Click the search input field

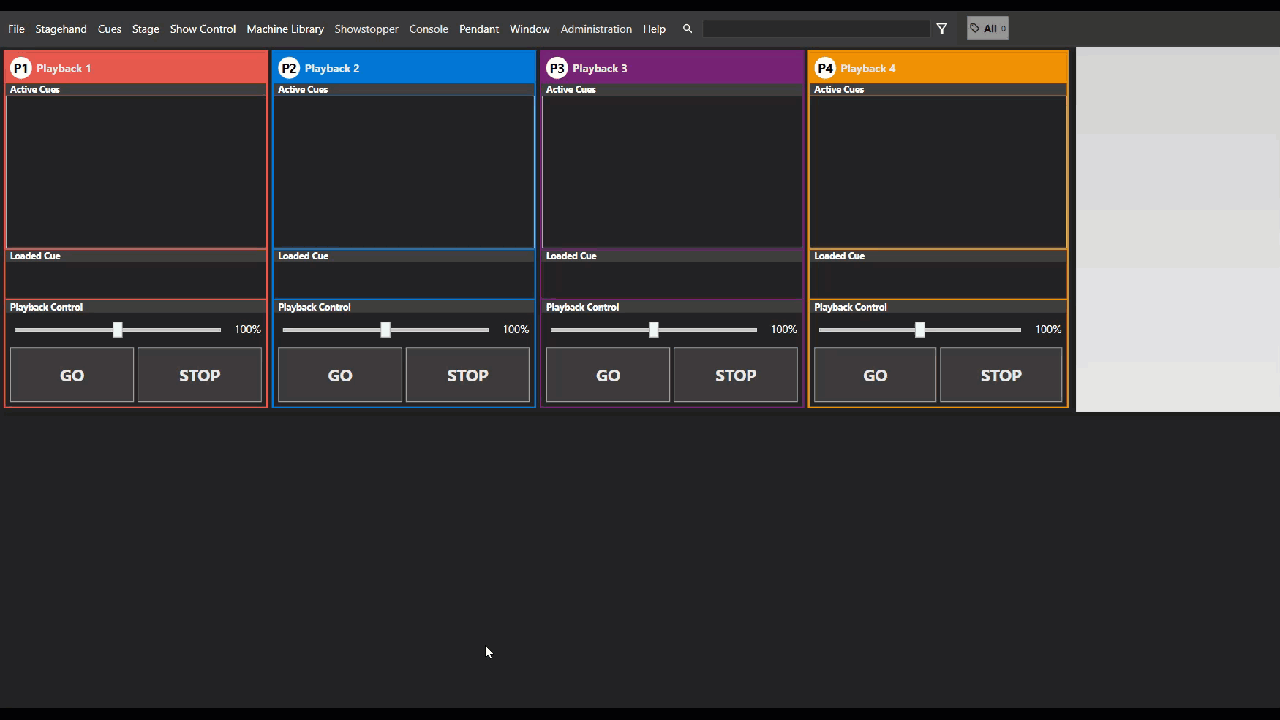[x=816, y=29]
